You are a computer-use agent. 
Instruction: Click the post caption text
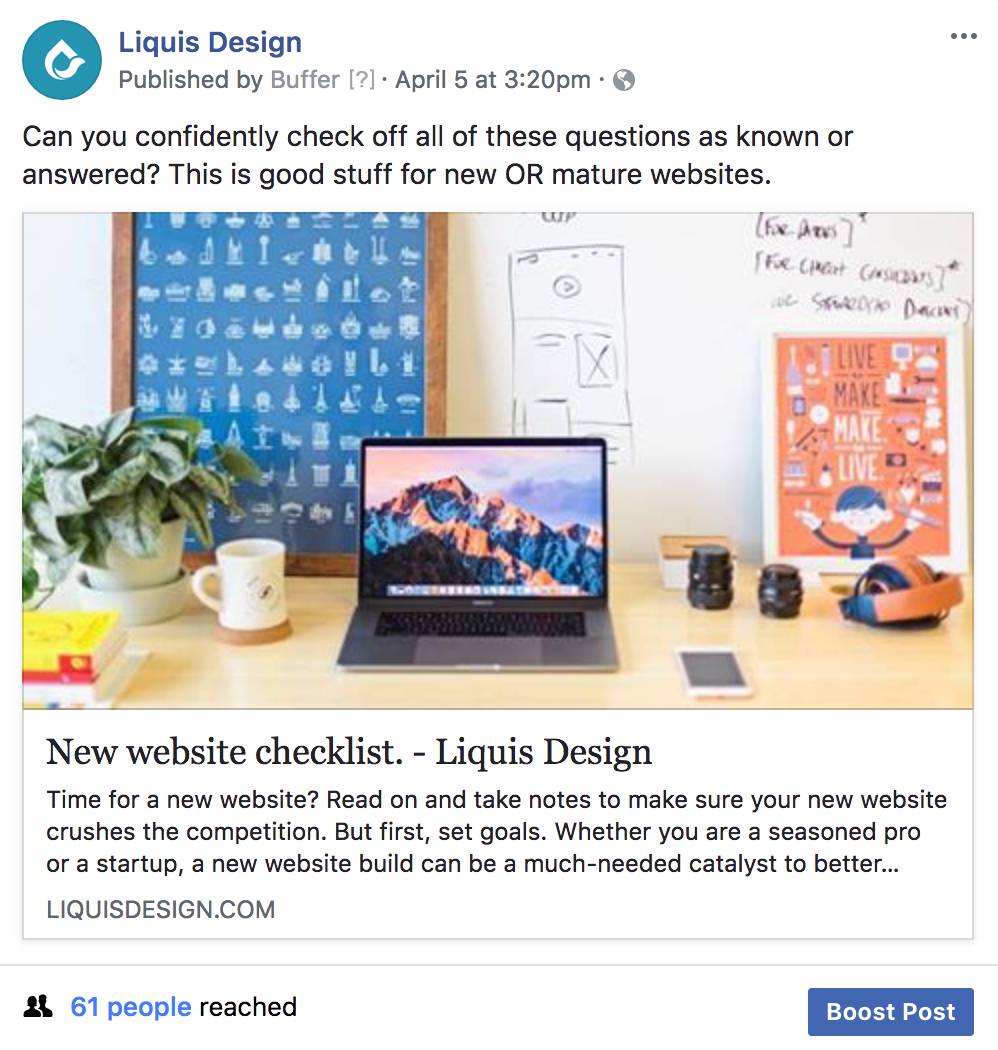437,155
